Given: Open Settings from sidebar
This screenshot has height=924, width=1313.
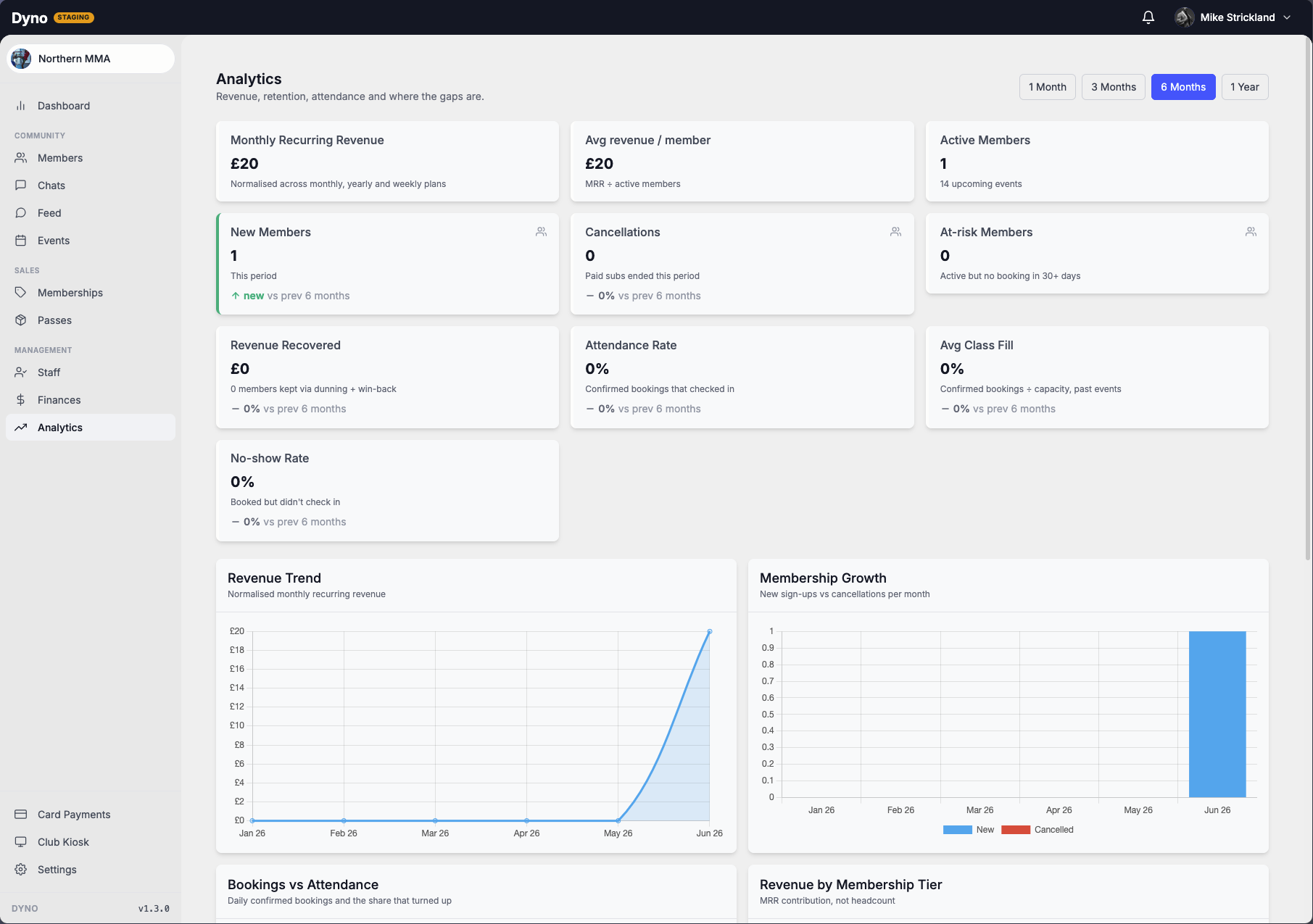Looking at the screenshot, I should (x=91, y=870).
